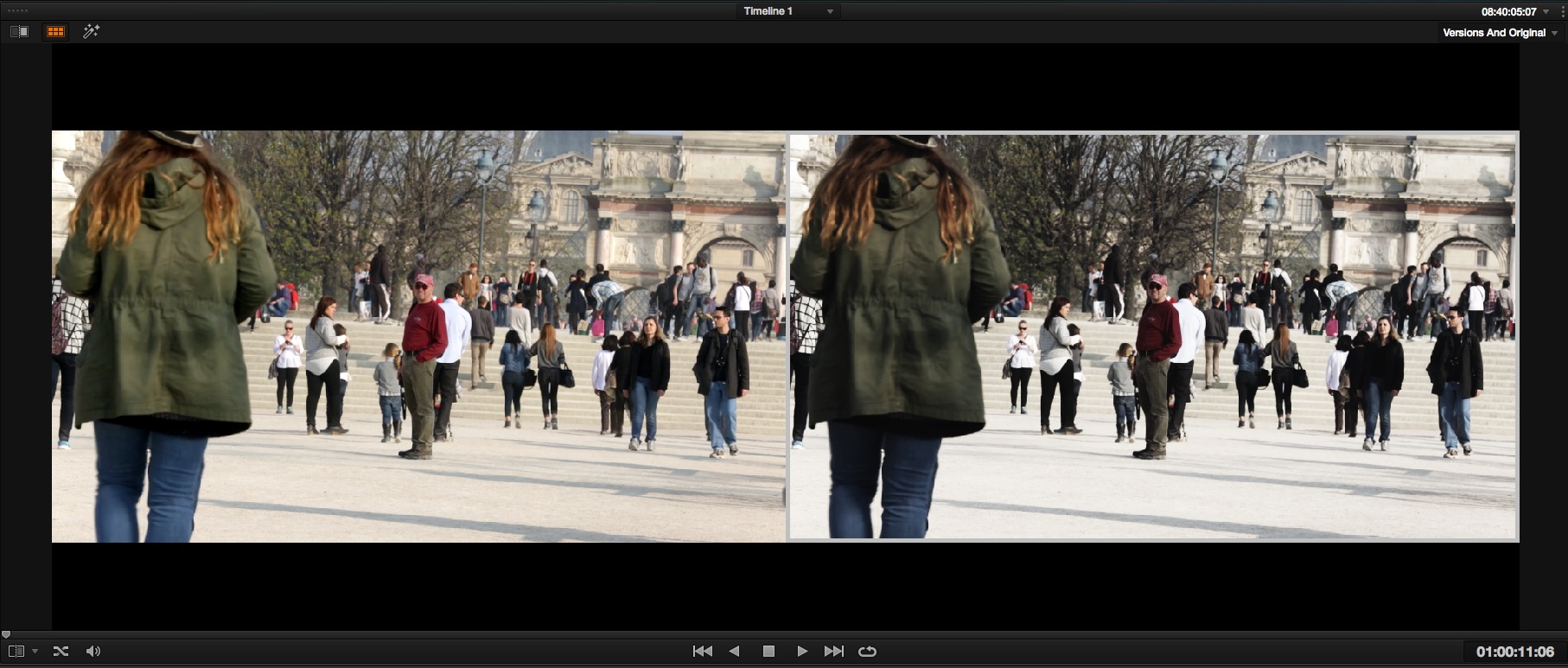The height and width of the screenshot is (668, 1568).
Task: Play the clip in reverse
Action: [735, 652]
